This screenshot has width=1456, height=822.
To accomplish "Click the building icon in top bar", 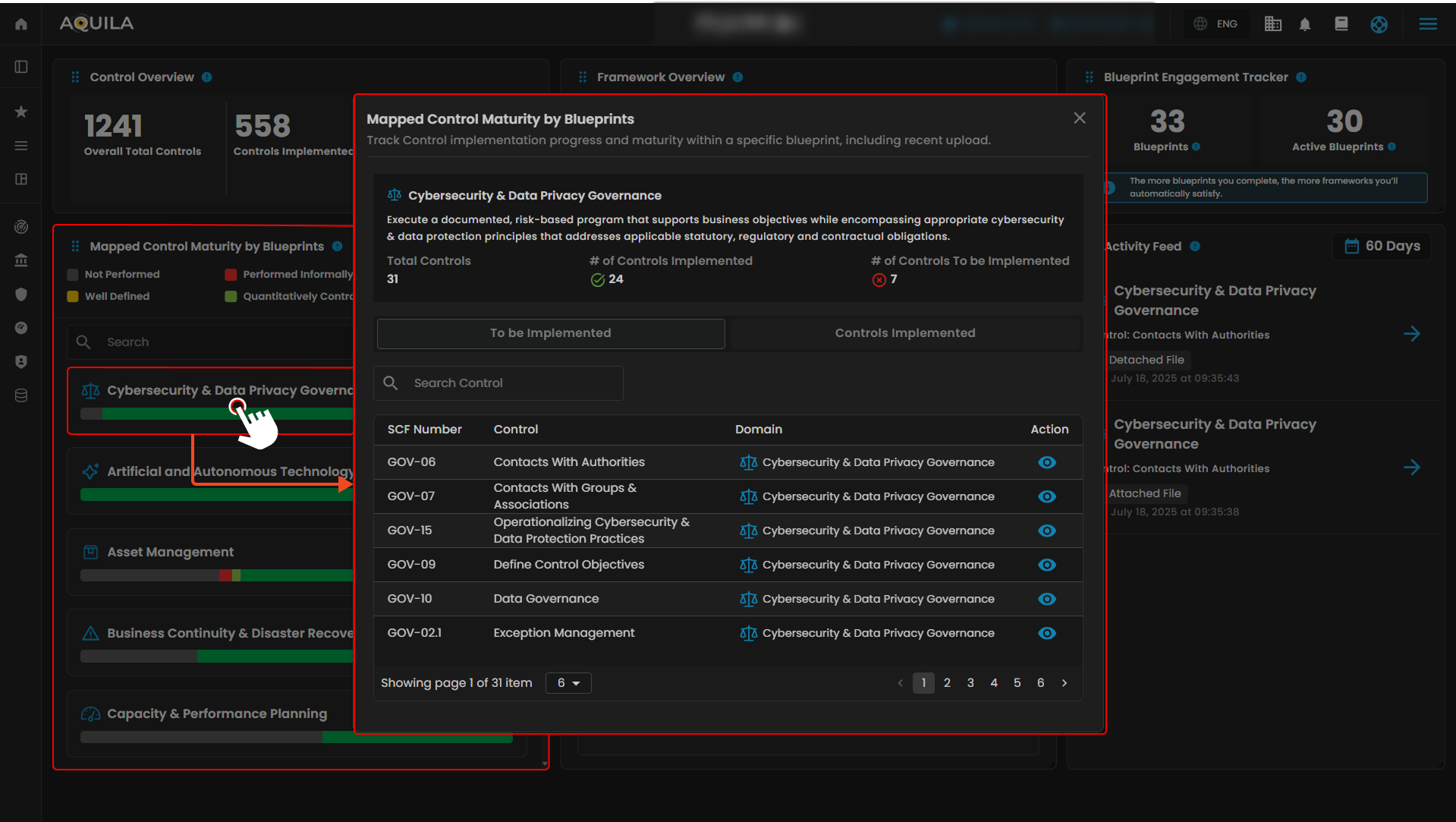I will coord(1272,24).
